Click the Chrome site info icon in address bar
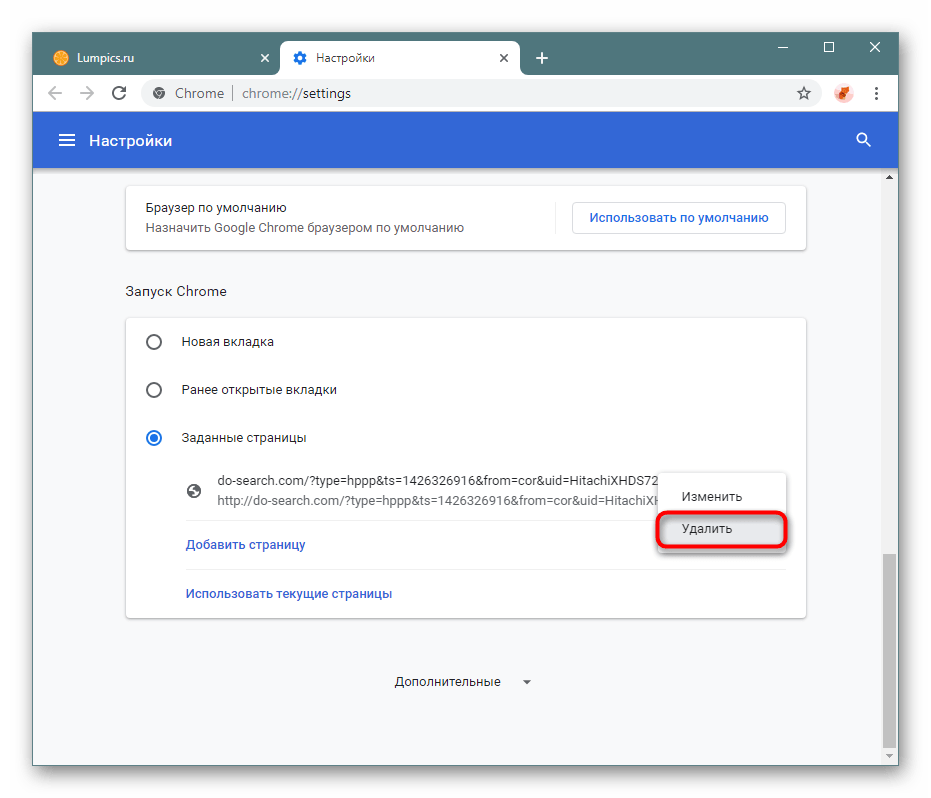 click(159, 93)
